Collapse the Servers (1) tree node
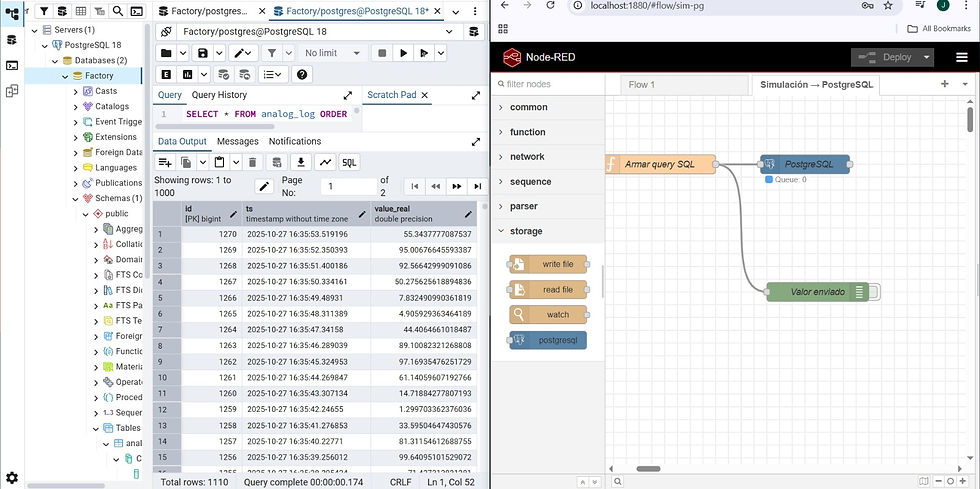The image size is (980, 489). pos(34,30)
